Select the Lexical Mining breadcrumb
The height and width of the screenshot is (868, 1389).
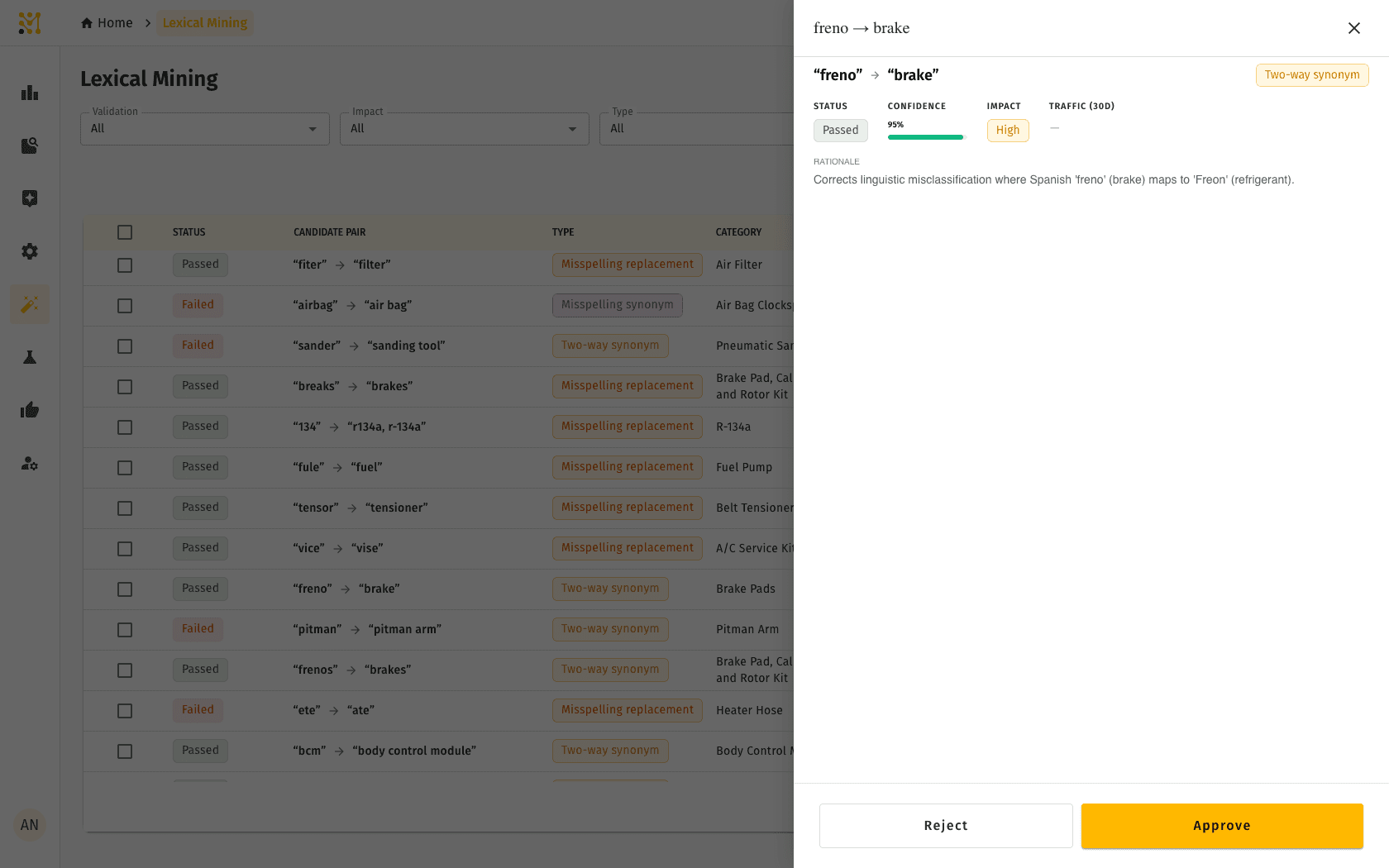point(205,23)
